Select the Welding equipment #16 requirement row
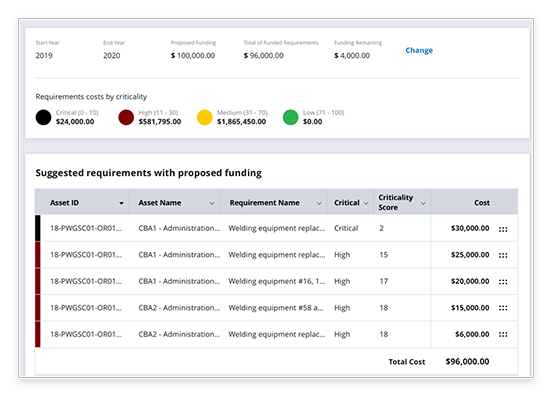552x396 pixels. point(276,281)
